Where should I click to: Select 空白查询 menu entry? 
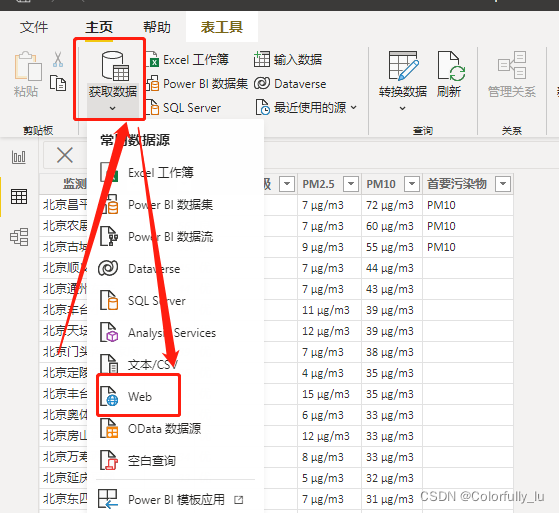[175, 460]
